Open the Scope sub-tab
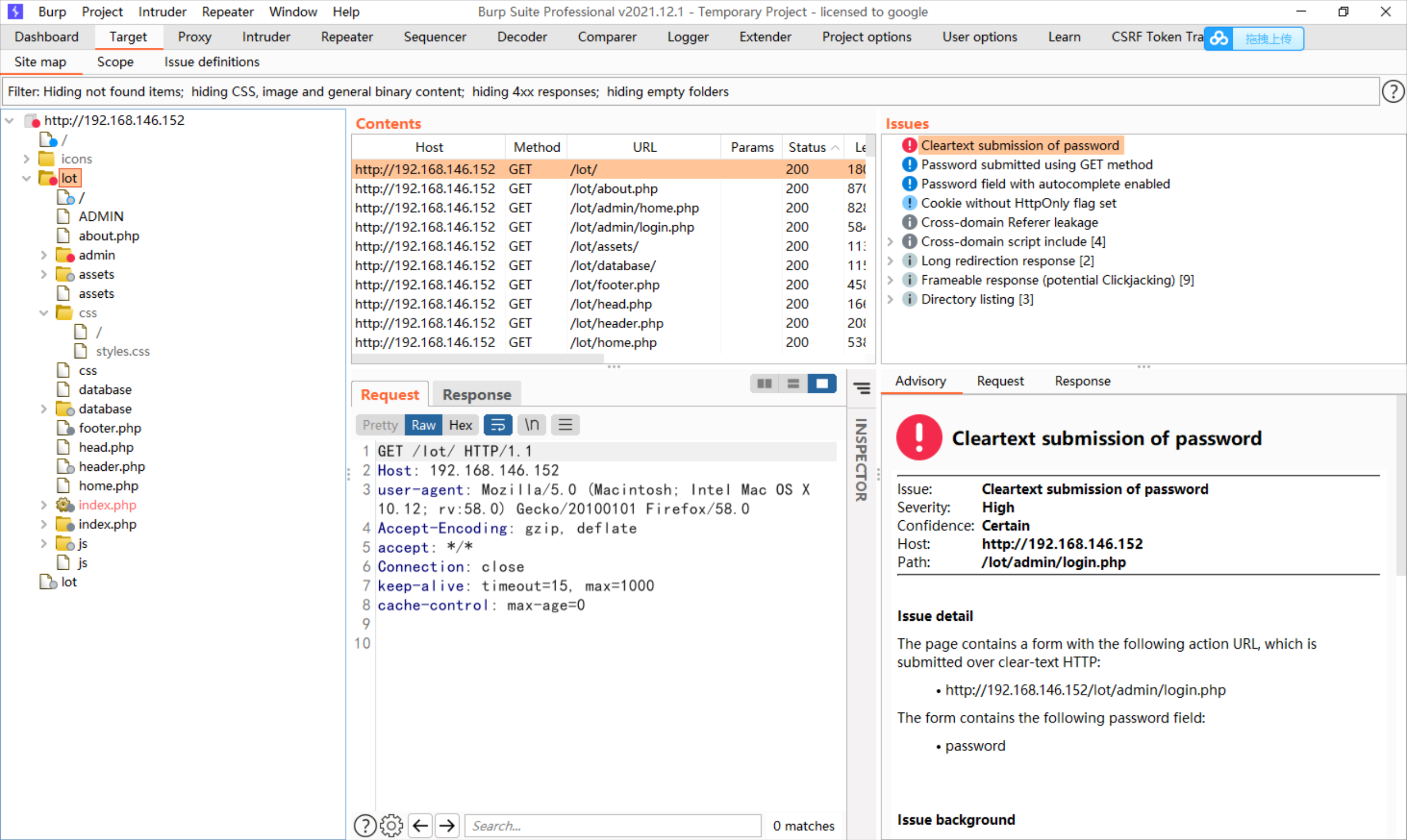The width and height of the screenshot is (1407, 840). click(115, 62)
